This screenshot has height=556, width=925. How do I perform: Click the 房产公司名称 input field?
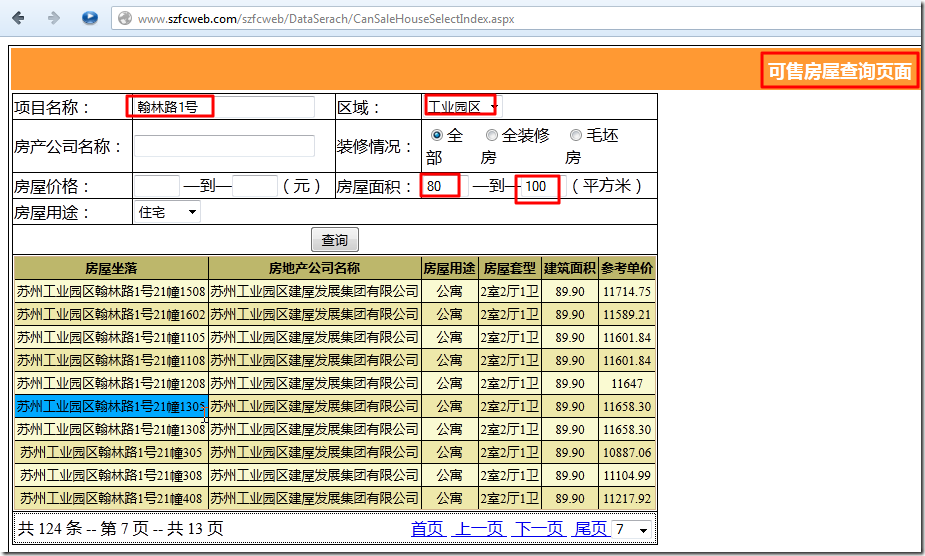click(224, 146)
